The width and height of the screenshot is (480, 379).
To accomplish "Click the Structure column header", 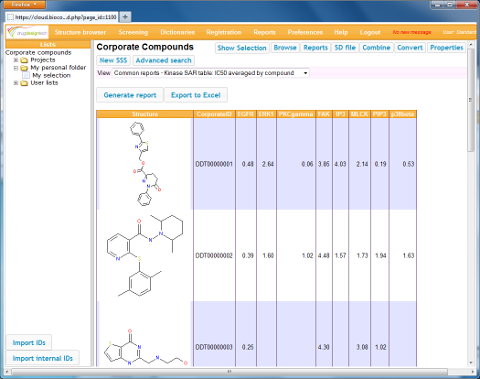I will 145,114.
